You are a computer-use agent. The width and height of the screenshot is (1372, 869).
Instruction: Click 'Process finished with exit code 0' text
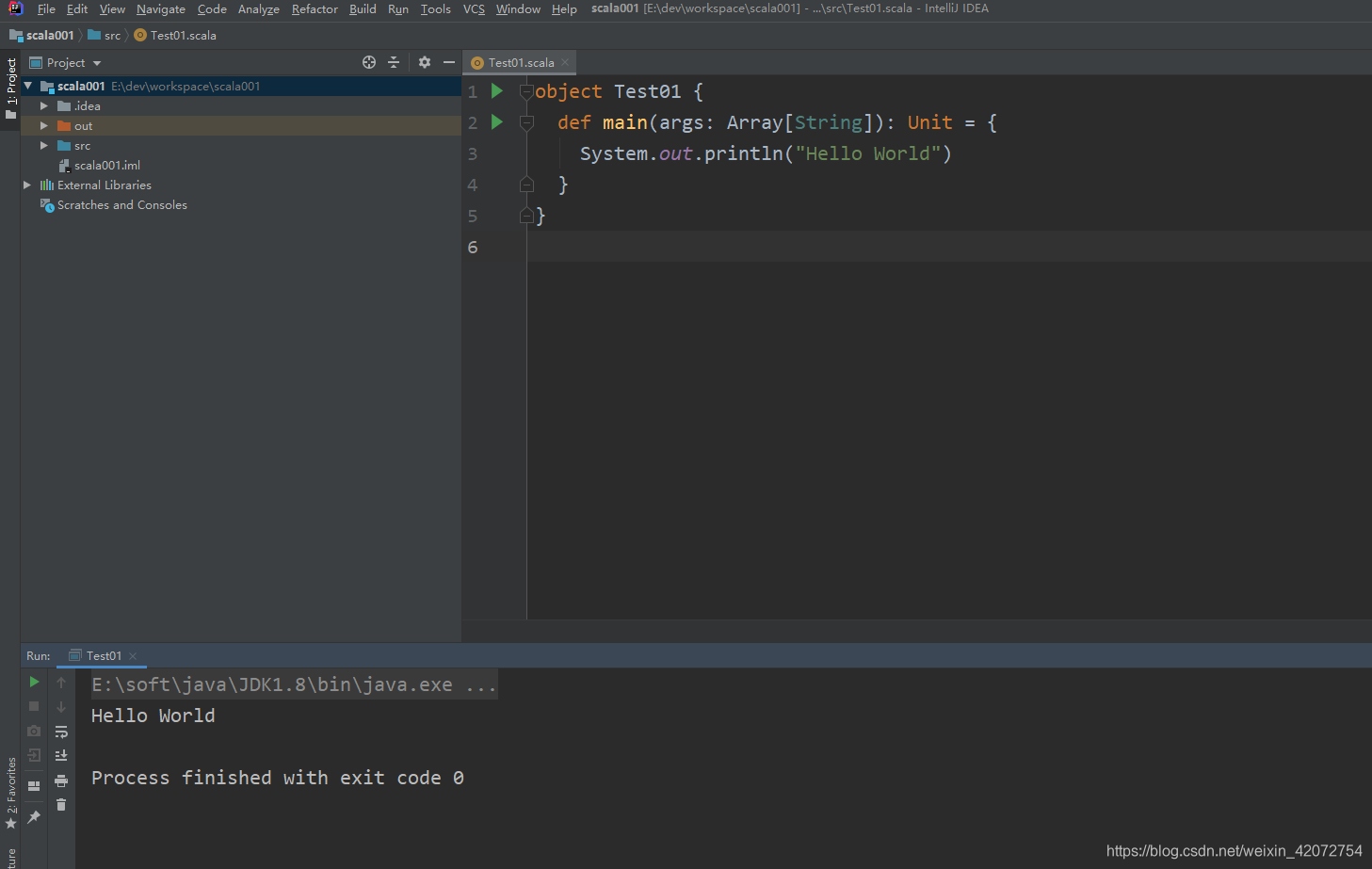[x=277, y=778]
